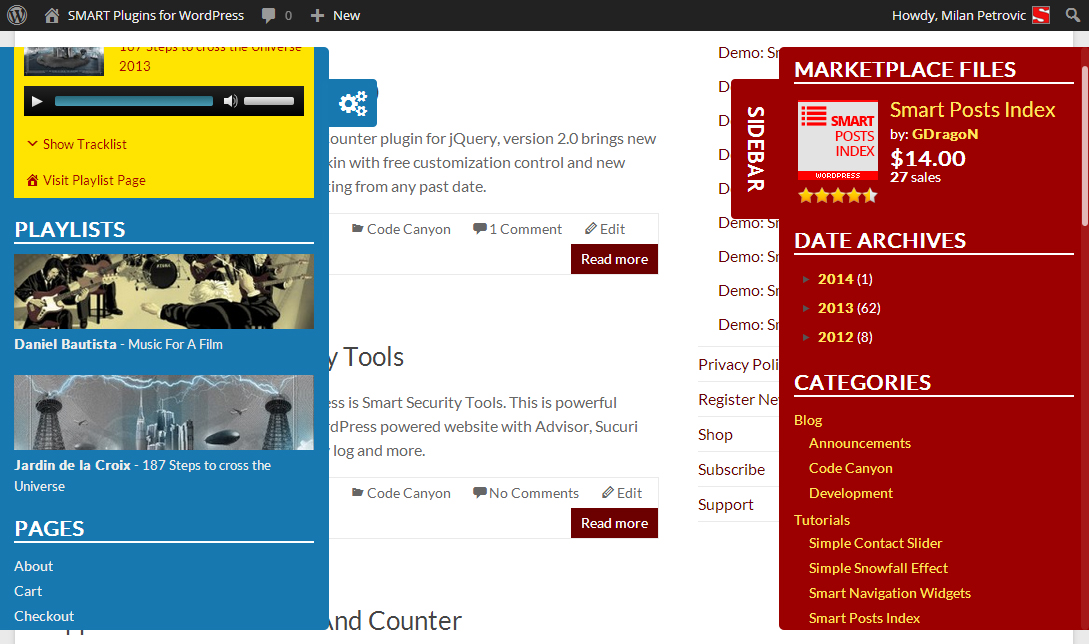
Task: Toggle the red SIDEBAR tab
Action: coord(756,149)
